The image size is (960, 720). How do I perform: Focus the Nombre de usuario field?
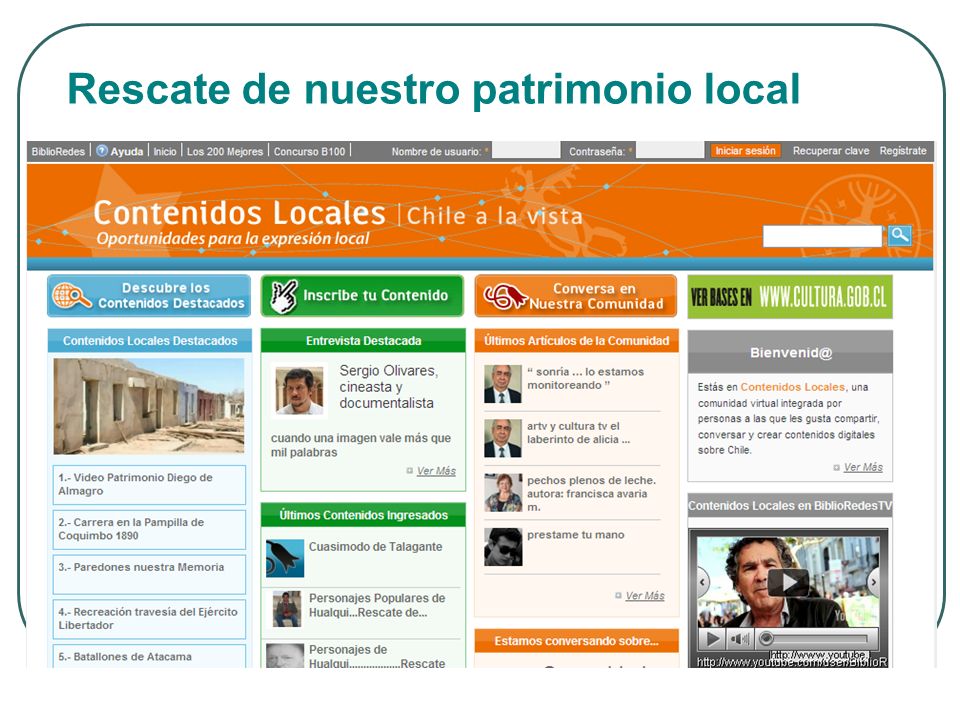tap(526, 150)
